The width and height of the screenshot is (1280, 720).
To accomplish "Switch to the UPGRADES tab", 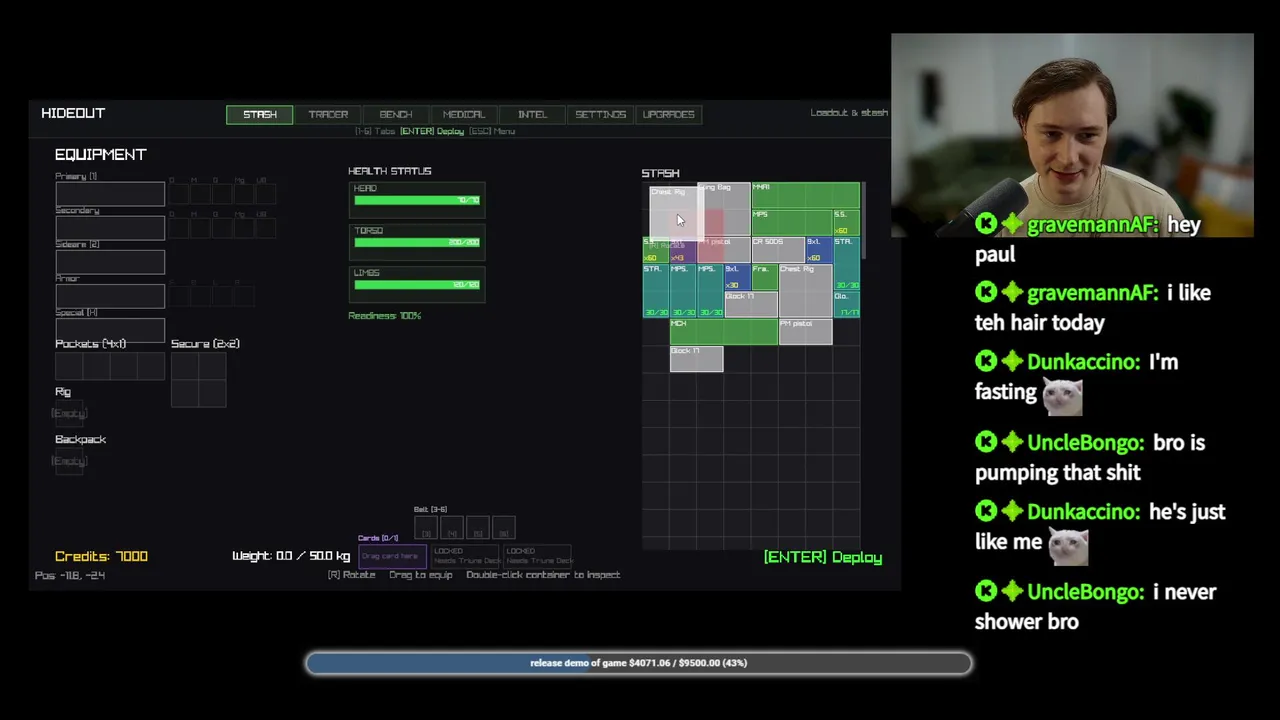I will click(668, 114).
